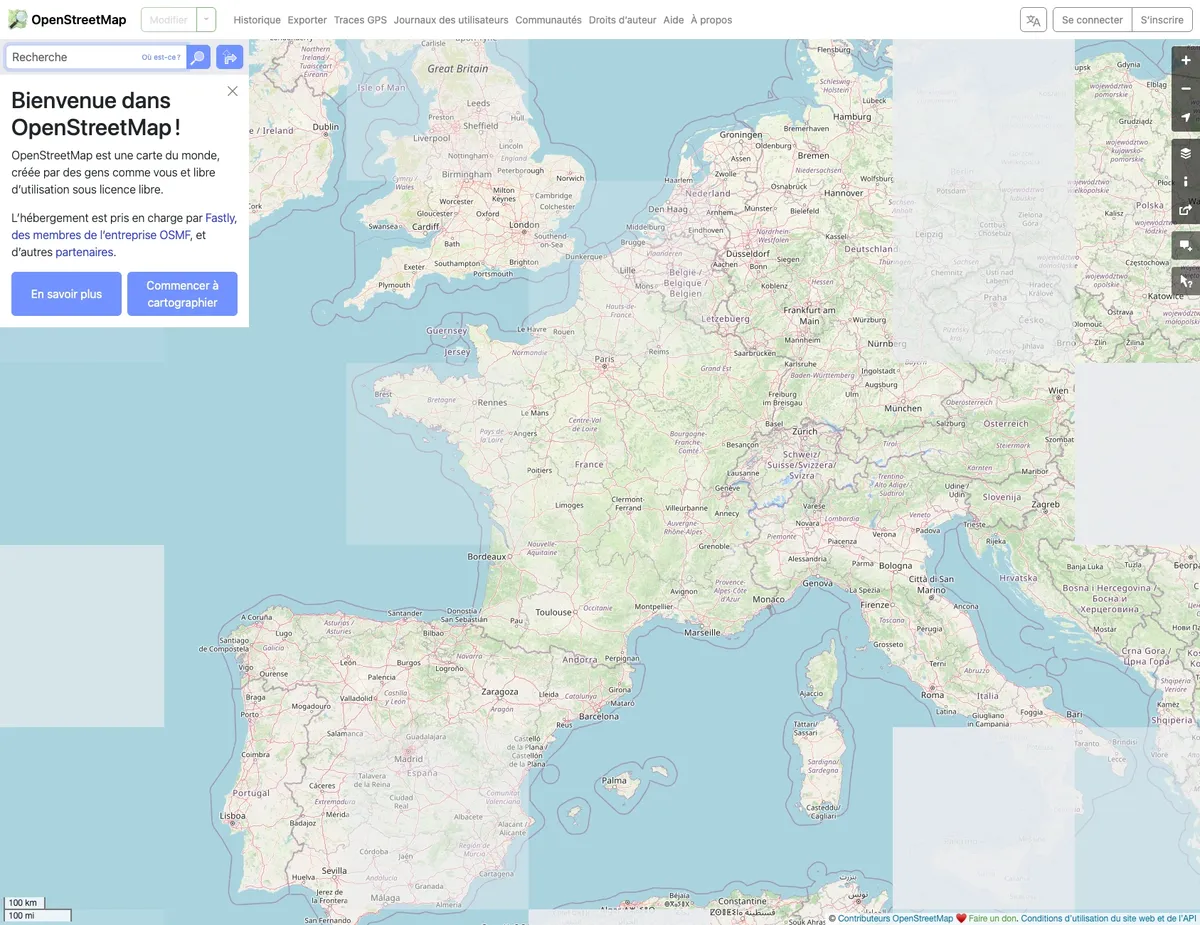The height and width of the screenshot is (925, 1200).
Task: Click the Zaragoza label on the map
Action: click(500, 691)
